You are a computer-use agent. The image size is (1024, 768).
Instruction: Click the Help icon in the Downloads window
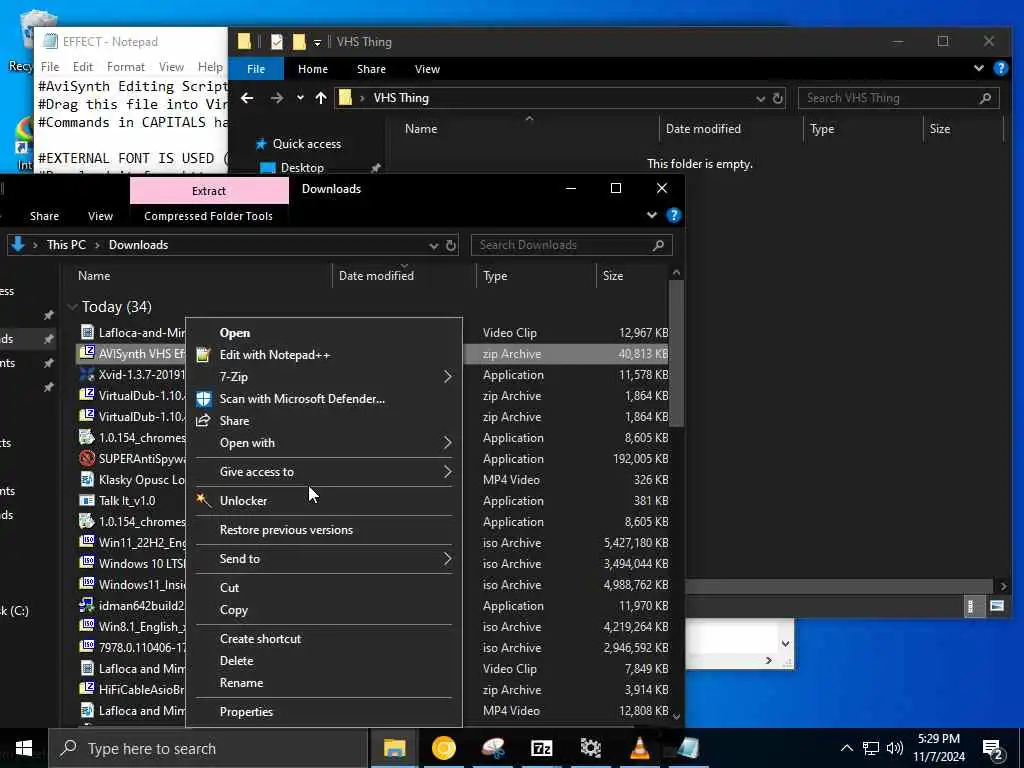pyautogui.click(x=673, y=215)
